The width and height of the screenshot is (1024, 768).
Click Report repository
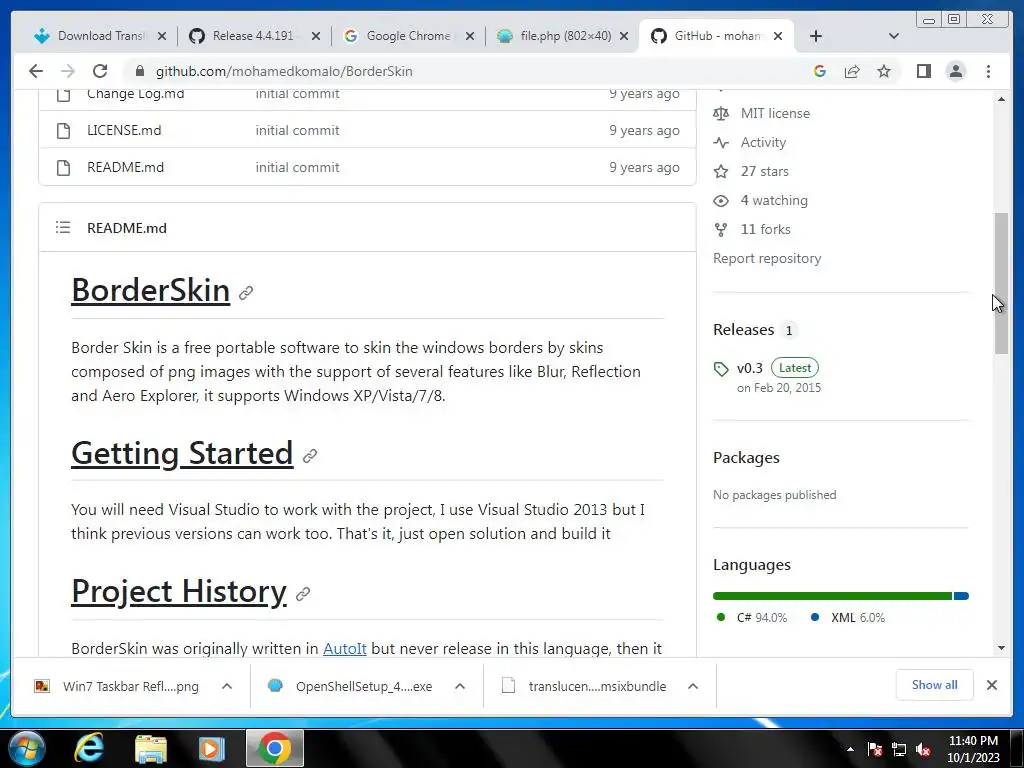tap(767, 259)
